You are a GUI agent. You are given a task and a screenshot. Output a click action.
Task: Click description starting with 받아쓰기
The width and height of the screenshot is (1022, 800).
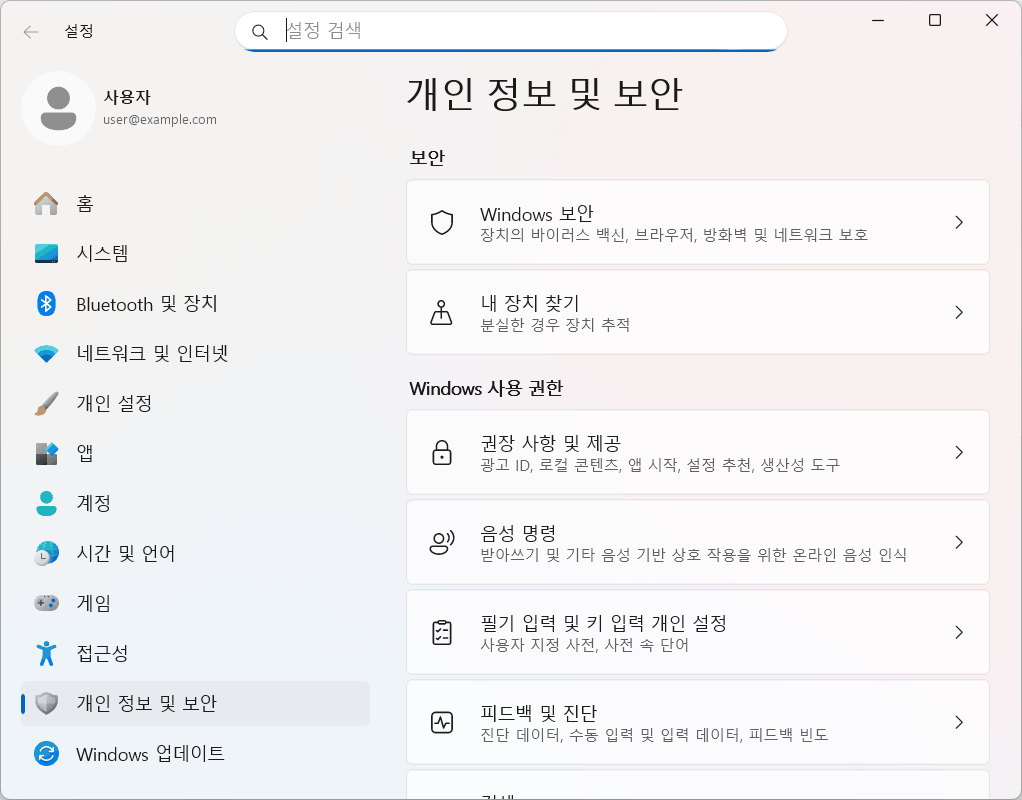694,555
